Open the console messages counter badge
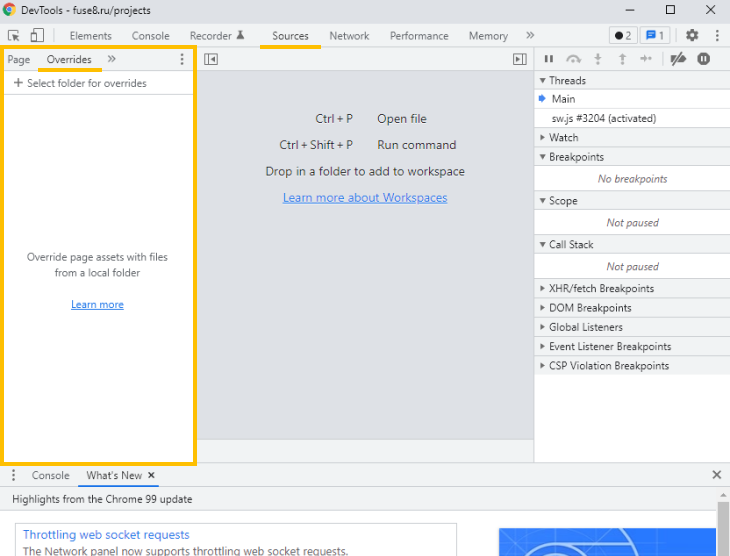This screenshot has width=730, height=556. click(654, 36)
